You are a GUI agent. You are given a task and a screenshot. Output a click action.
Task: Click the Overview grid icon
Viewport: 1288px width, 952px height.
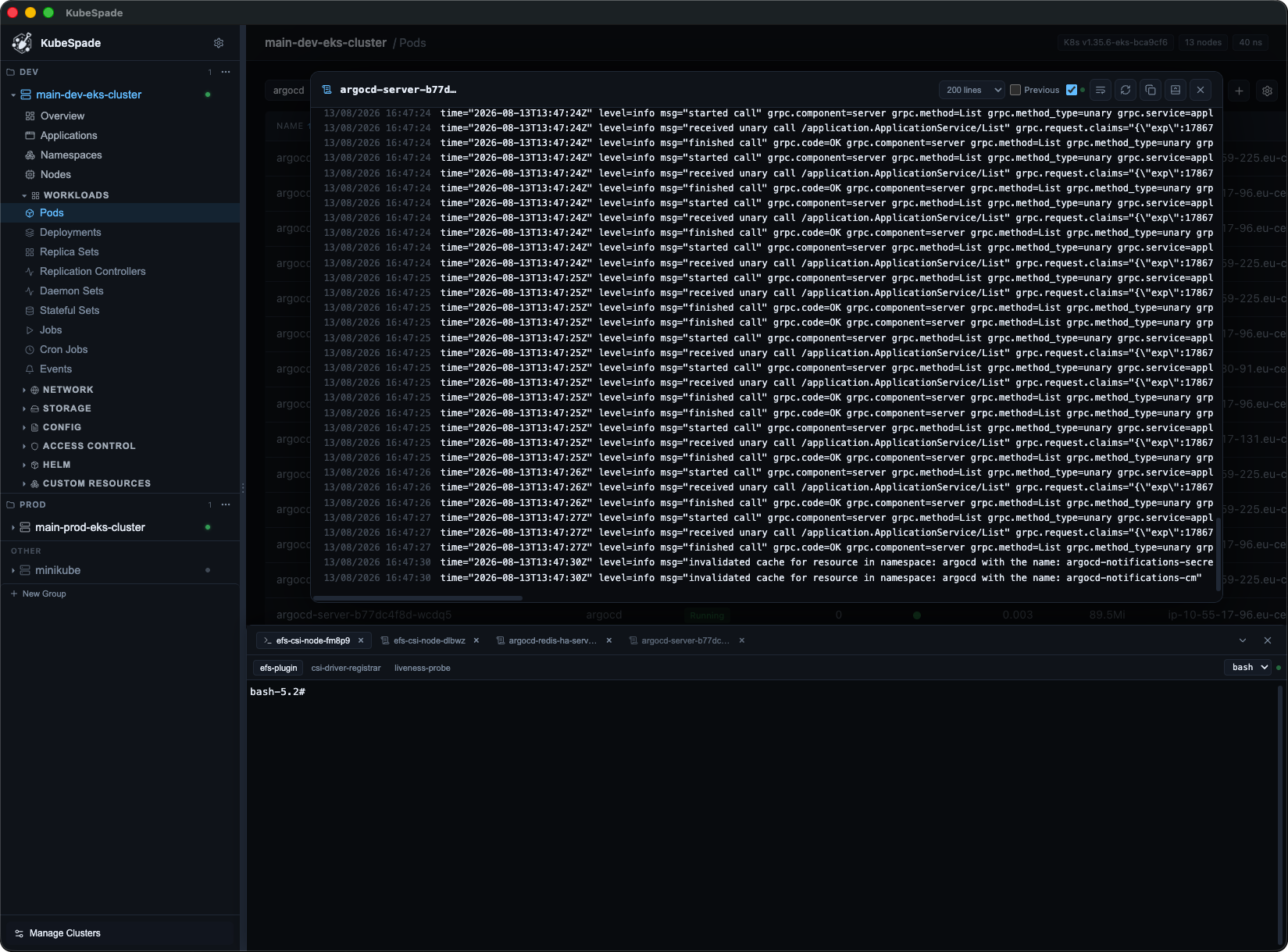pyautogui.click(x=30, y=116)
